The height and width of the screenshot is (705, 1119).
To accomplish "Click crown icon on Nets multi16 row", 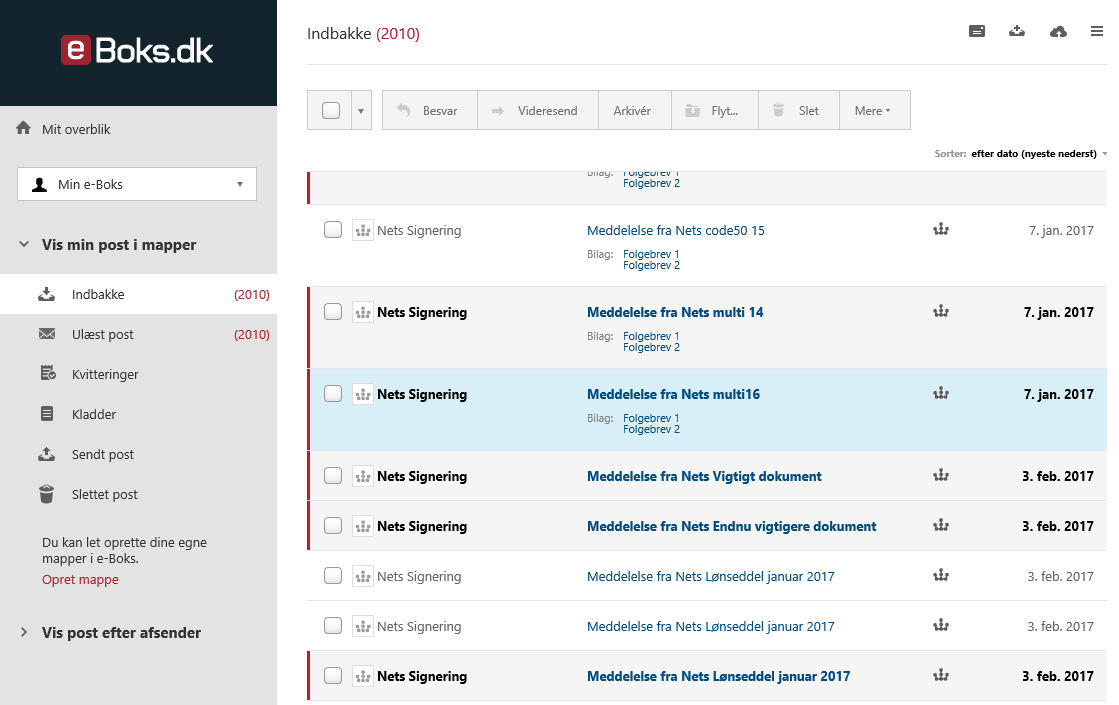I will [941, 393].
